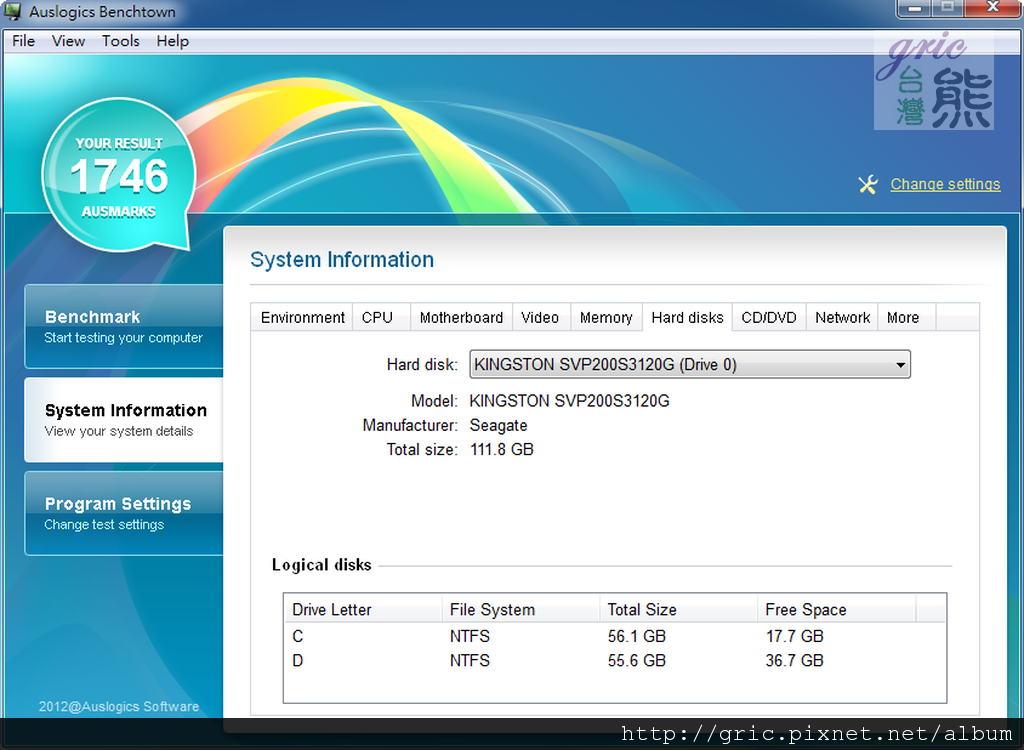Click the model value KINGSTON SVP200S3120G

coord(569,400)
